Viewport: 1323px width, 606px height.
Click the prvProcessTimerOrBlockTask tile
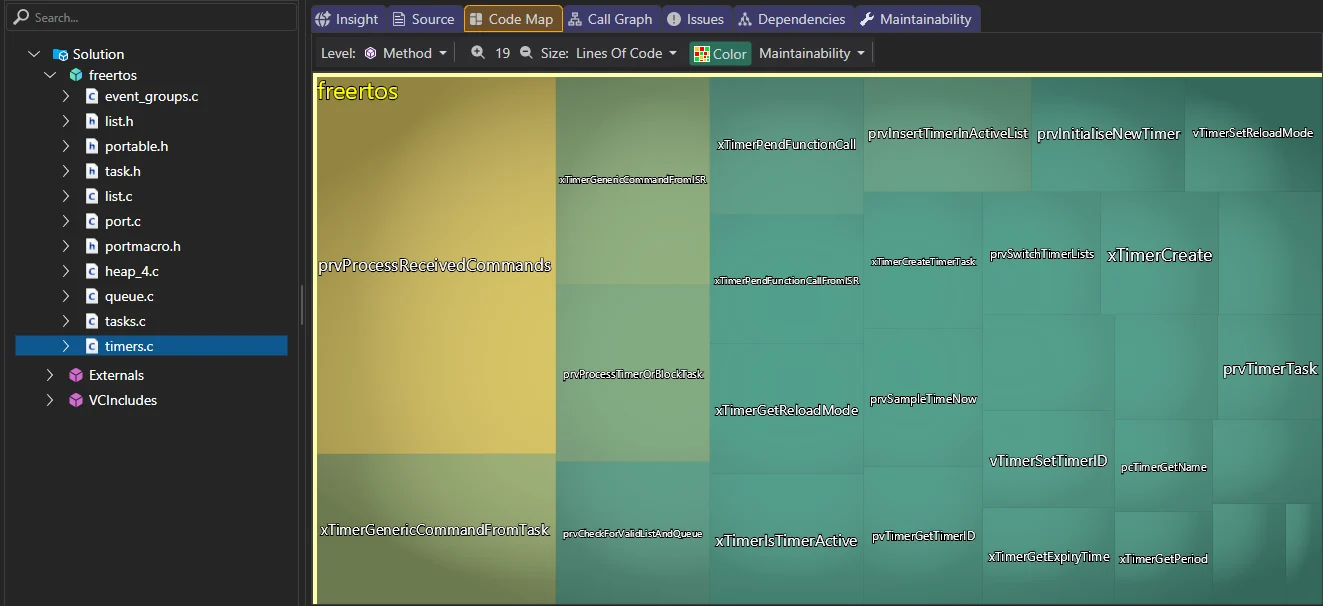(633, 374)
